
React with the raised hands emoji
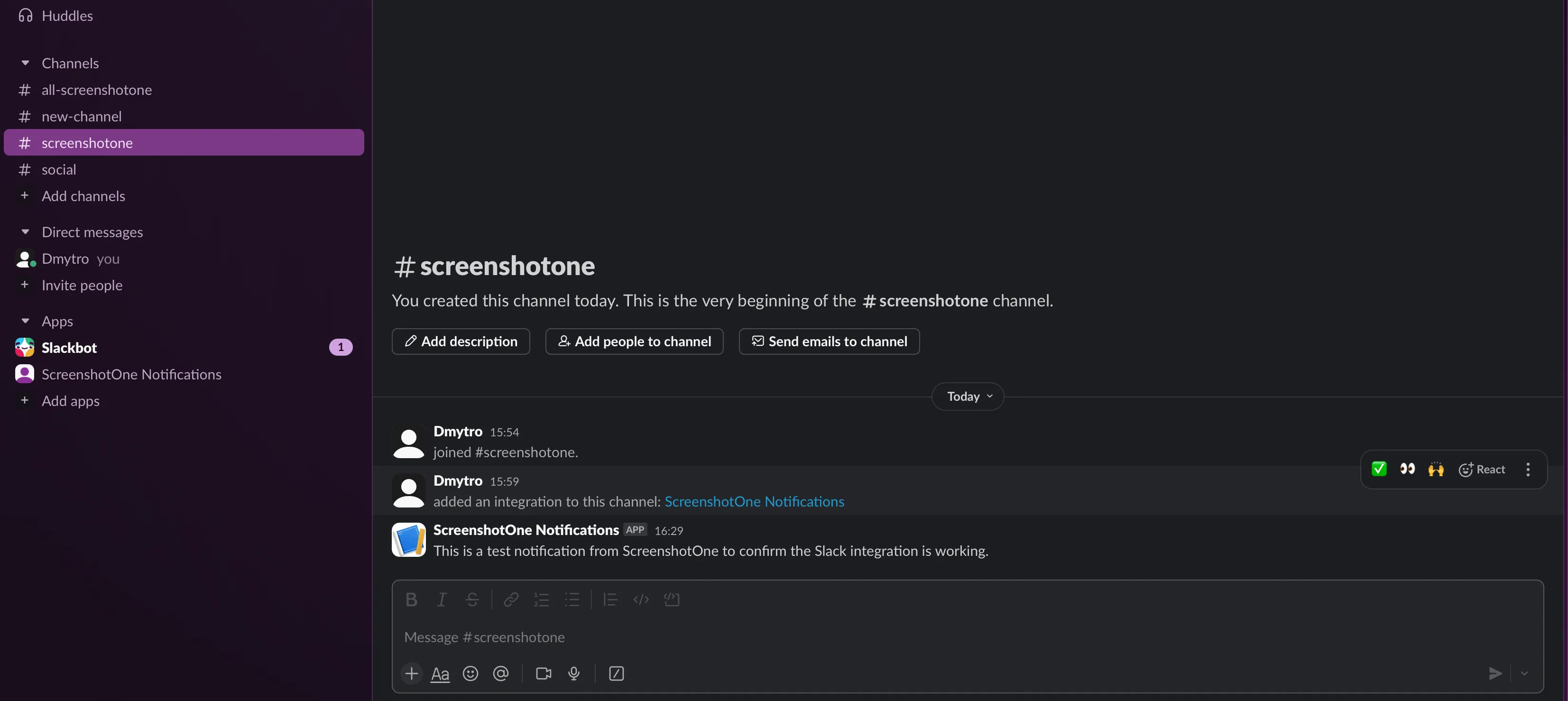1436,469
